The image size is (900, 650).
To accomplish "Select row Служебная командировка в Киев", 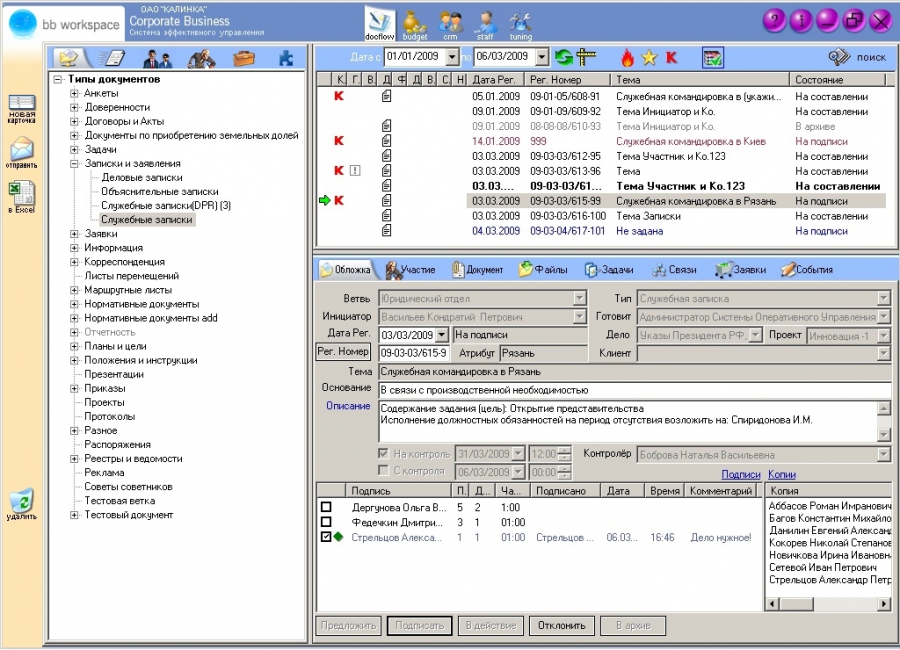I will coord(601,141).
